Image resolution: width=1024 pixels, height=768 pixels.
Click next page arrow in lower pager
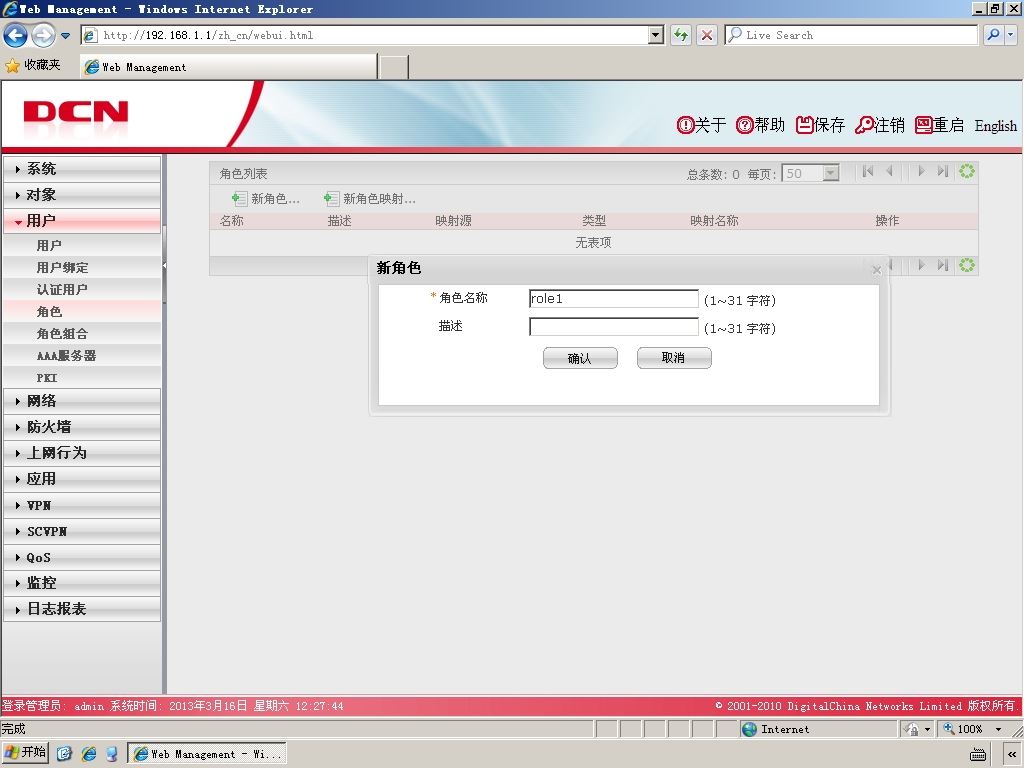921,265
